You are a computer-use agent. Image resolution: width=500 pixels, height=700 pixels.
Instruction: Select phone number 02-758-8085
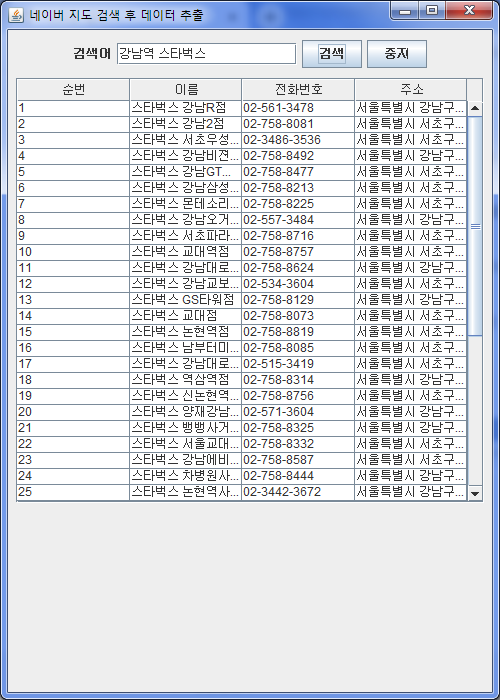click(298, 348)
